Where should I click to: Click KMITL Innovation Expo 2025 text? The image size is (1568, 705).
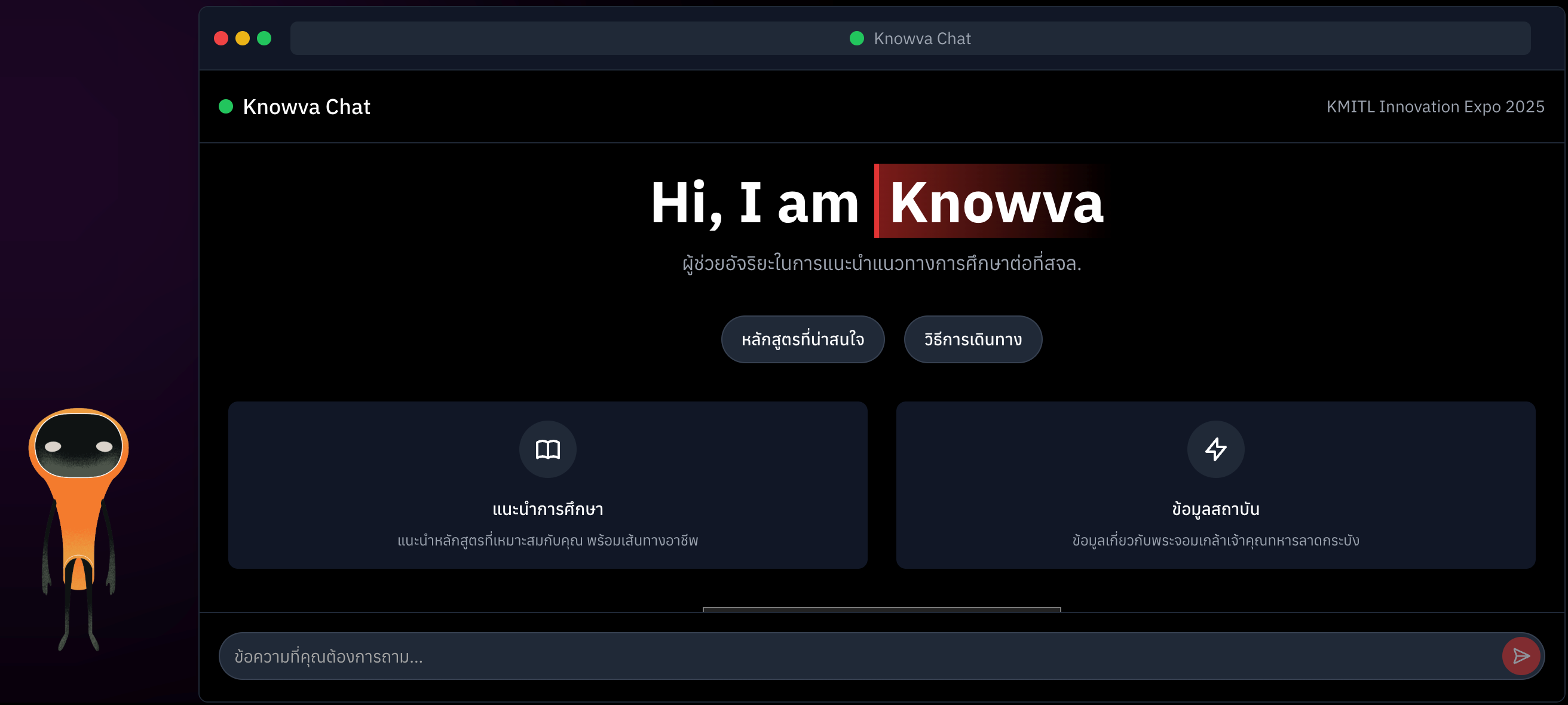[x=1435, y=106]
